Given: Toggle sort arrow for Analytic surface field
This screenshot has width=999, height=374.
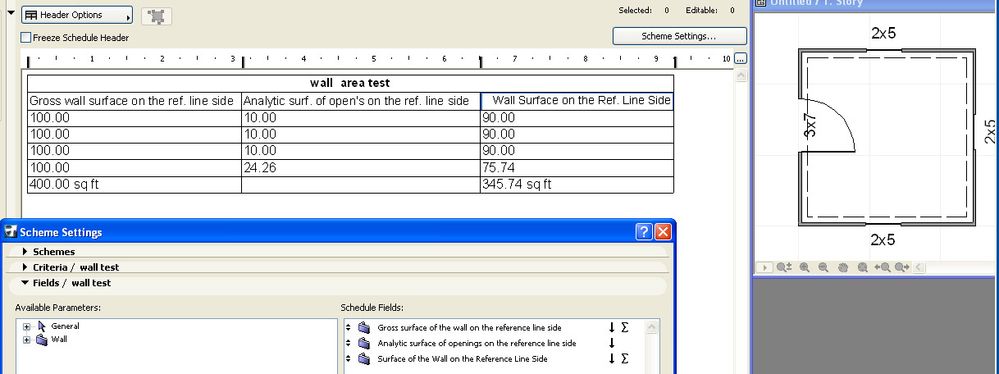Looking at the screenshot, I should click(612, 343).
